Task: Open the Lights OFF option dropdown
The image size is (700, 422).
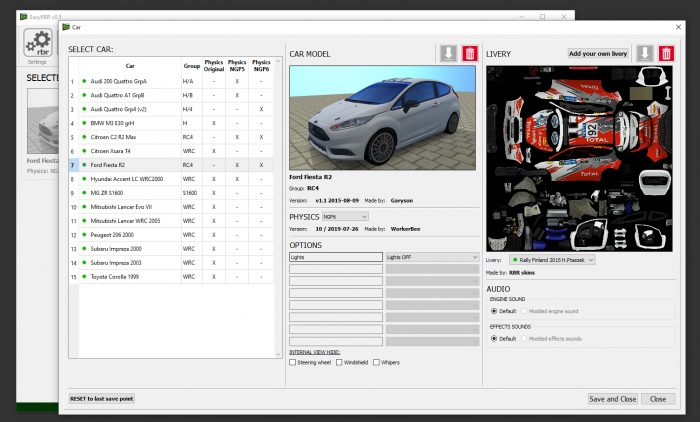Action: click(432, 257)
